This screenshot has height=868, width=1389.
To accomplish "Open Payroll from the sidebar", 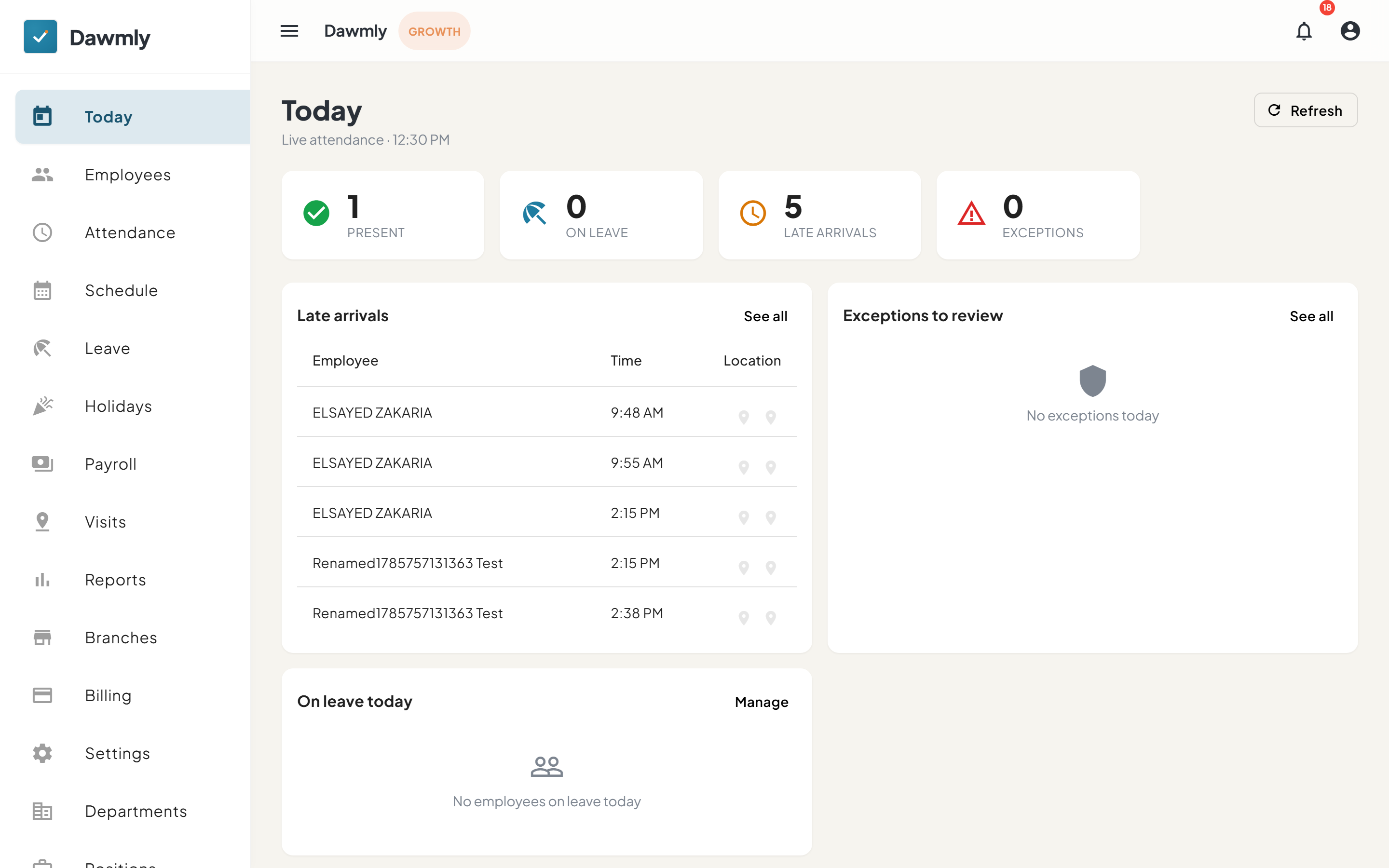I will tap(133, 464).
